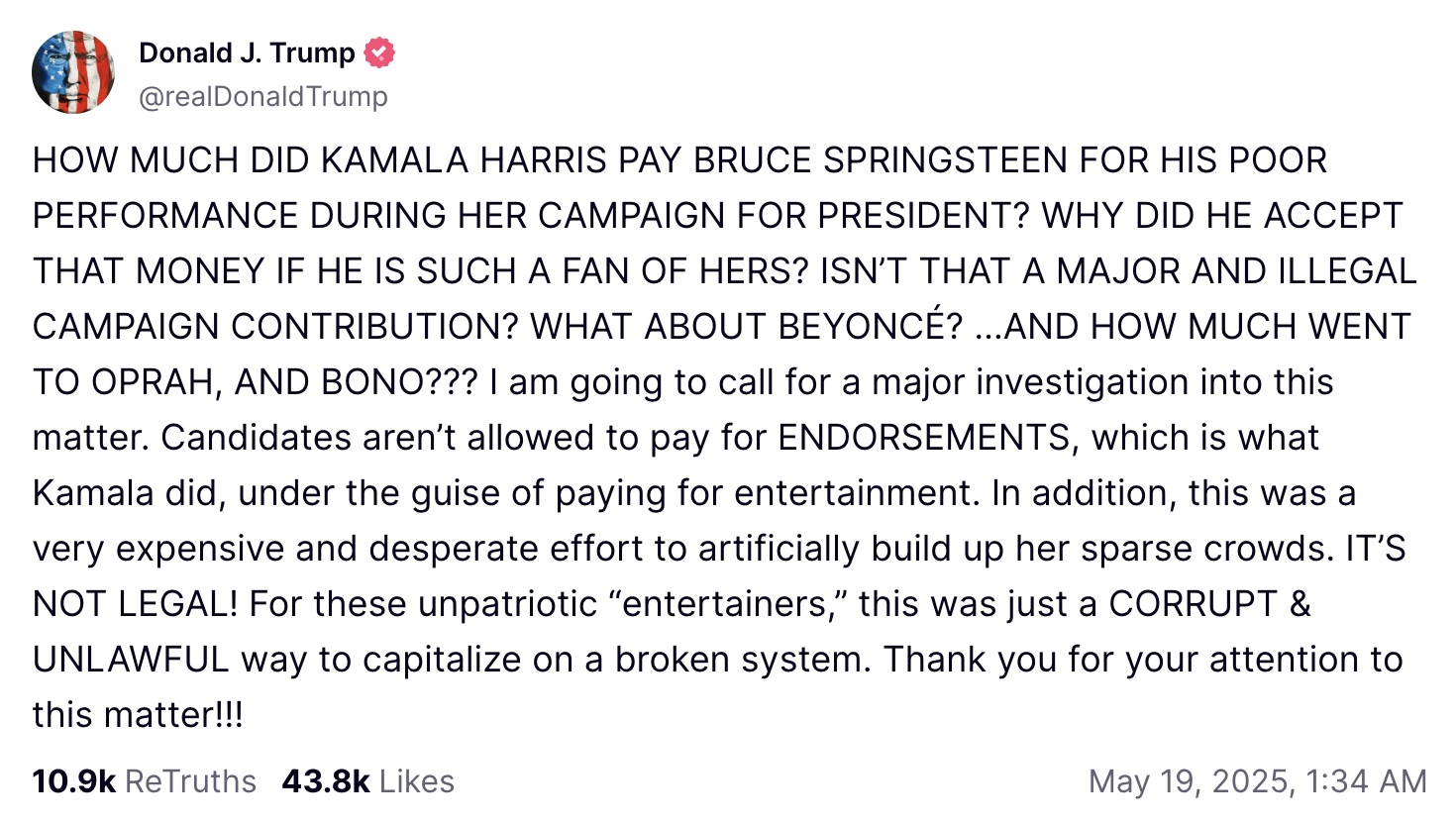Click the Likes label text
Viewport: 1456px width, 826px height.
pyautogui.click(x=416, y=781)
